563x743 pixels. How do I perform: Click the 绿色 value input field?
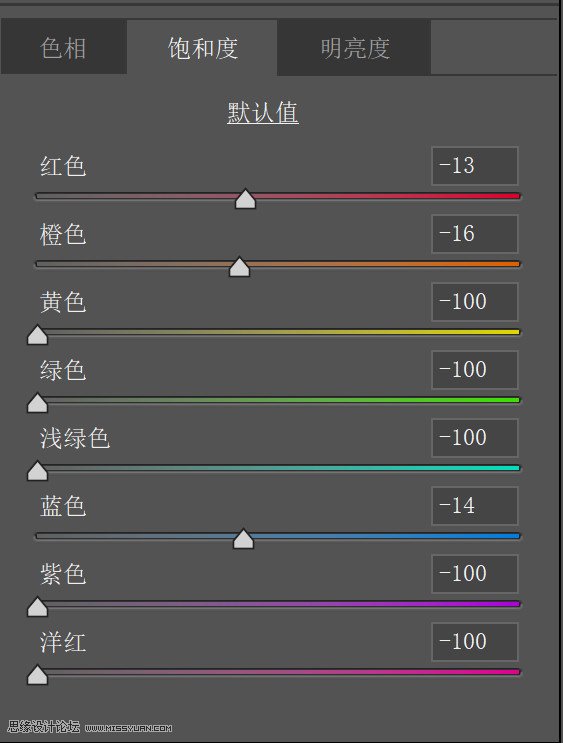point(475,370)
